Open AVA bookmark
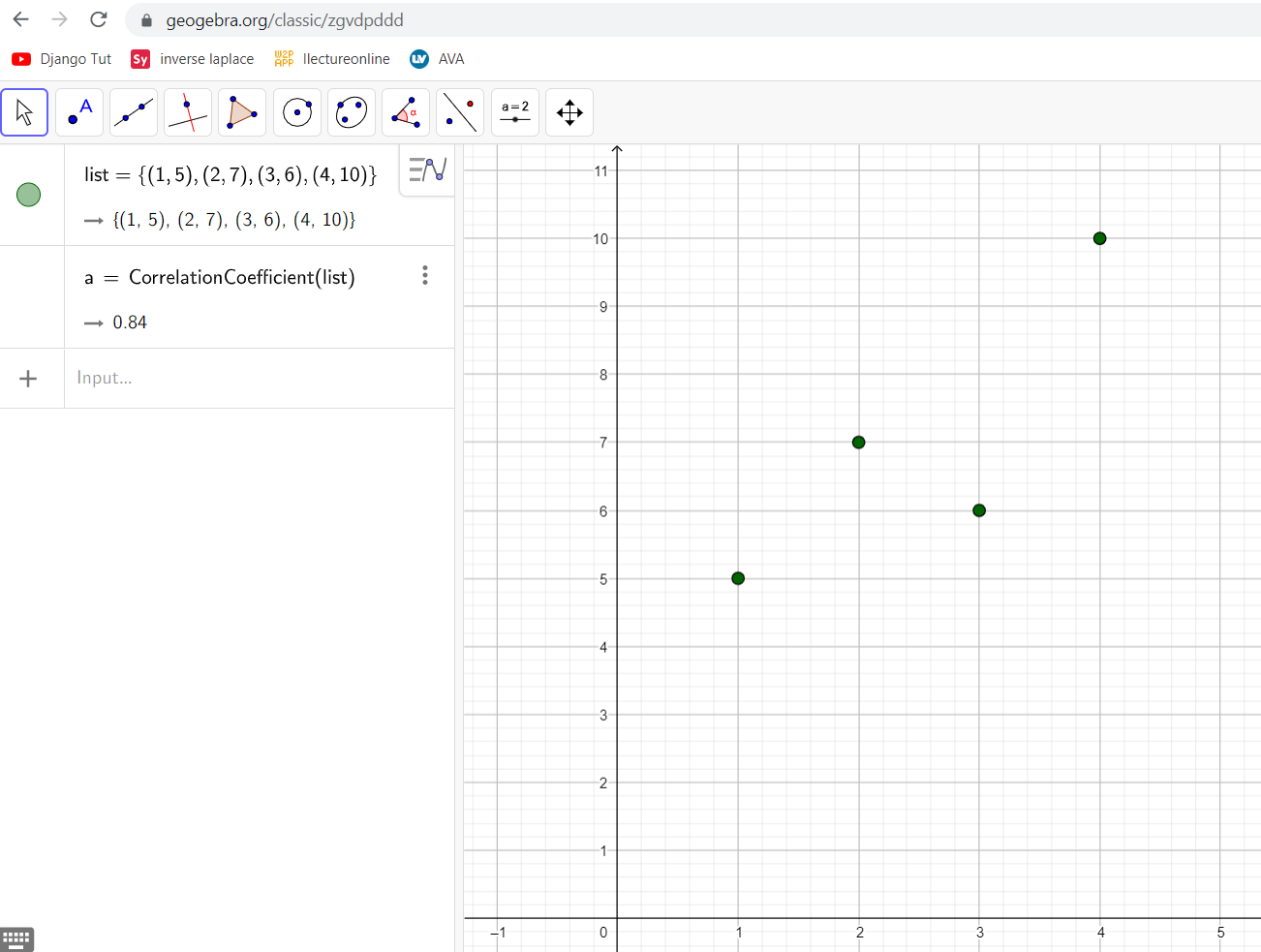 pyautogui.click(x=437, y=59)
